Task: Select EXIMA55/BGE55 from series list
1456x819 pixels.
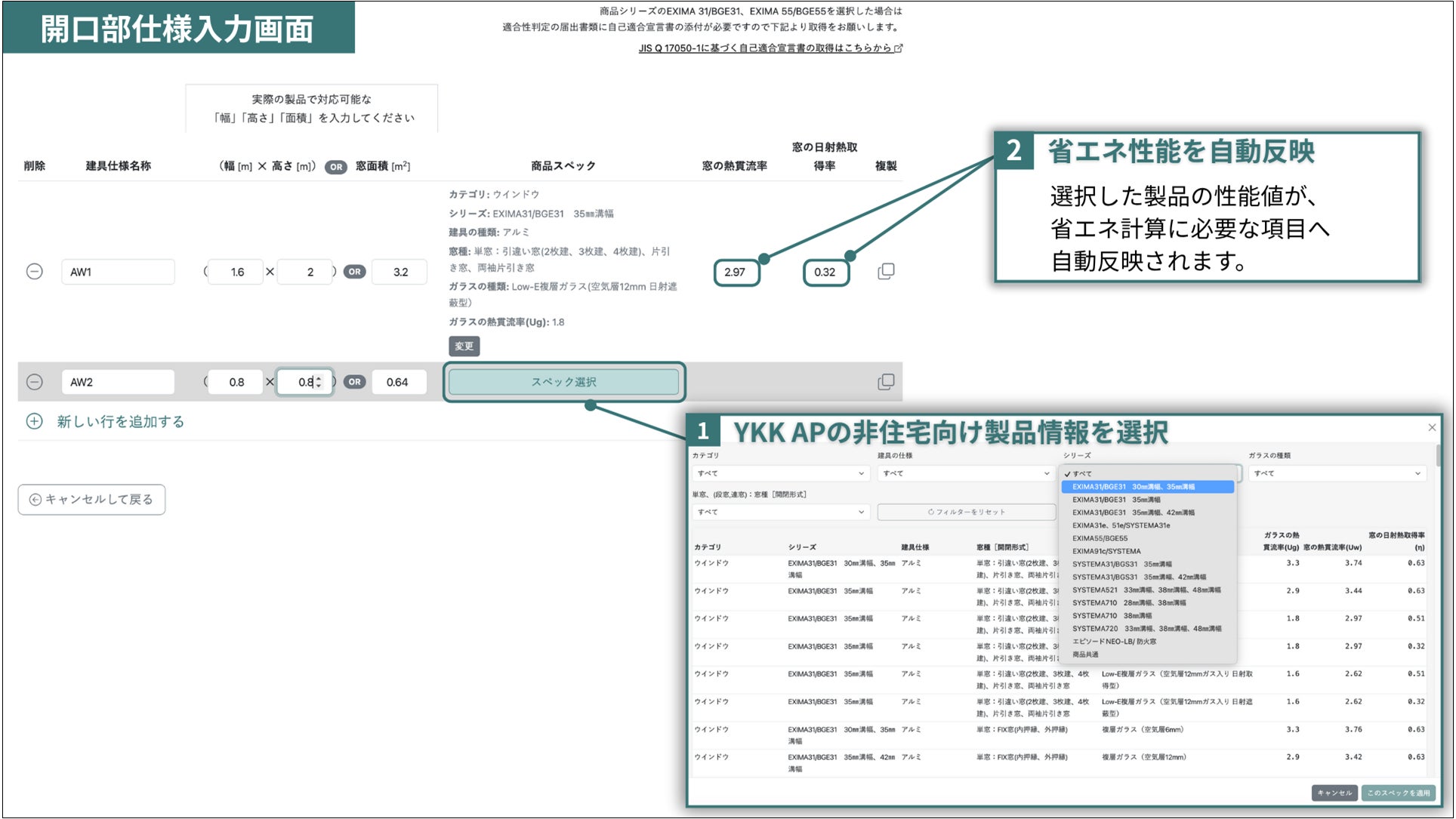Action: click(x=1100, y=538)
